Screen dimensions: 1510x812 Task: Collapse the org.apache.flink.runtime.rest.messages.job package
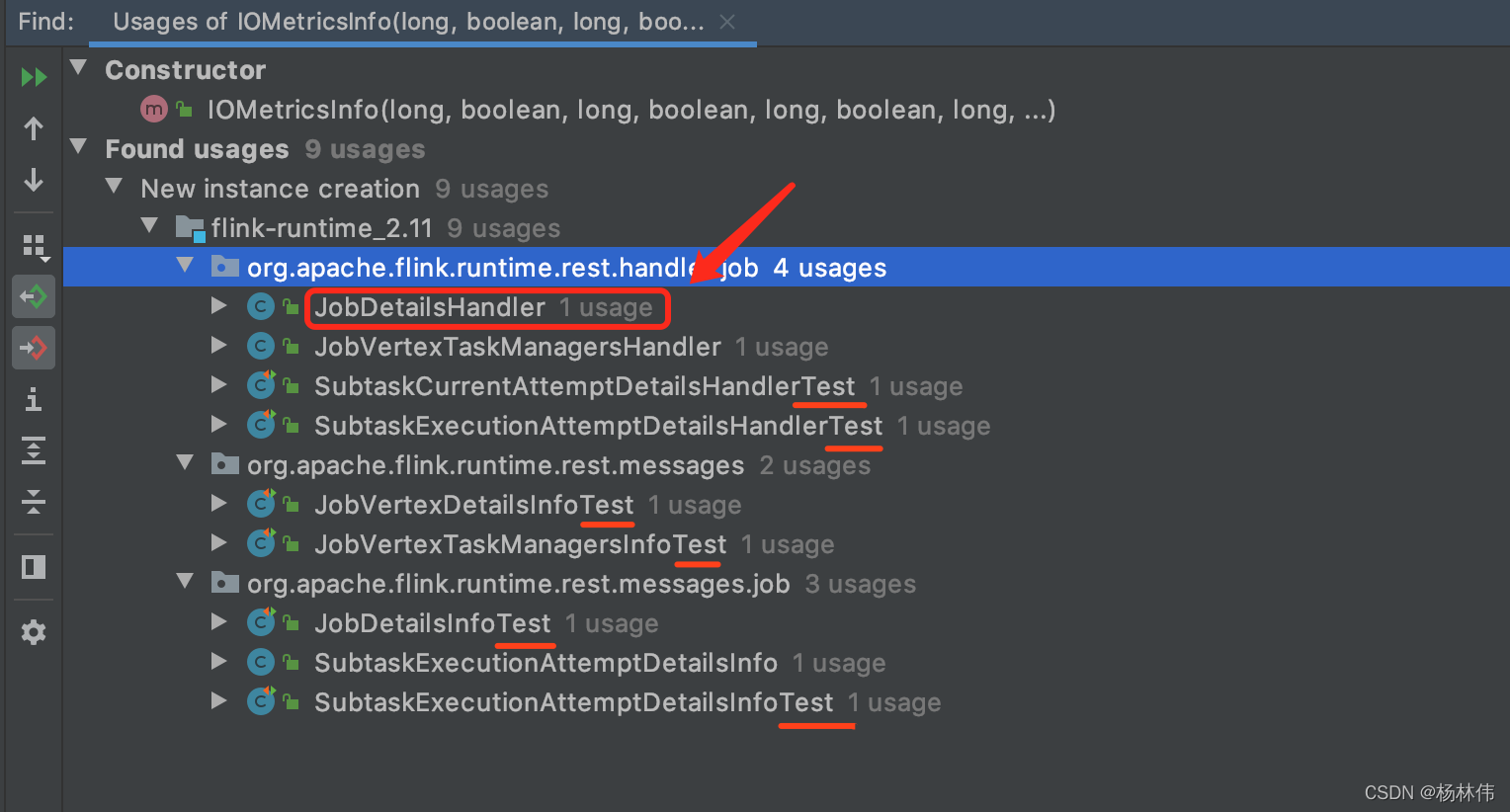185,581
